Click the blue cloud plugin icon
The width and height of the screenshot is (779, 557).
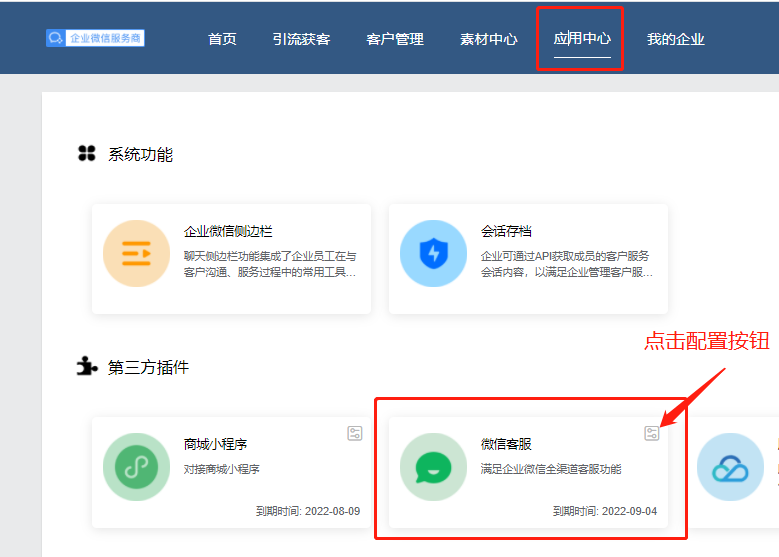(730, 467)
